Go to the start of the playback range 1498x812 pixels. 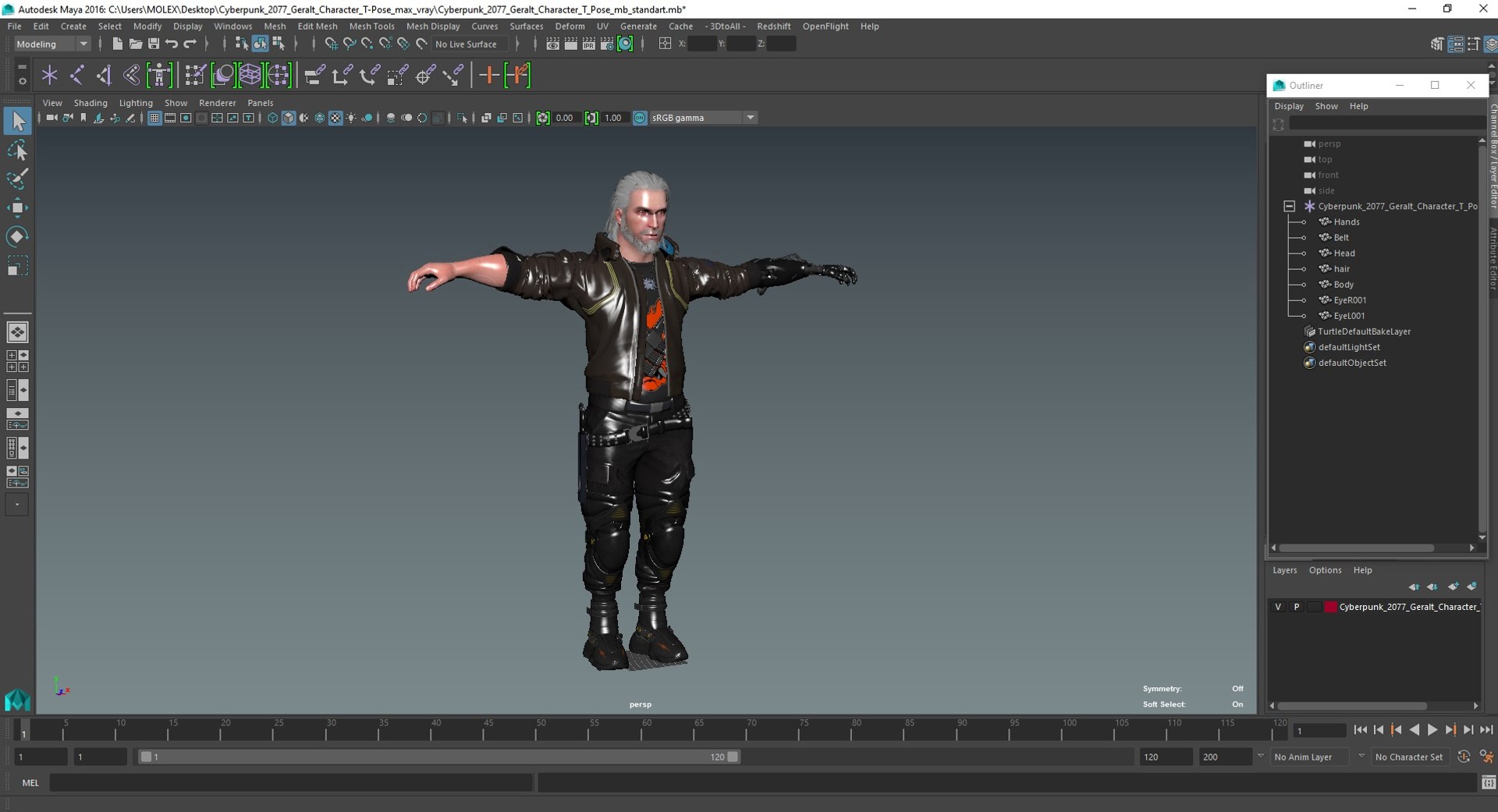(1360, 730)
